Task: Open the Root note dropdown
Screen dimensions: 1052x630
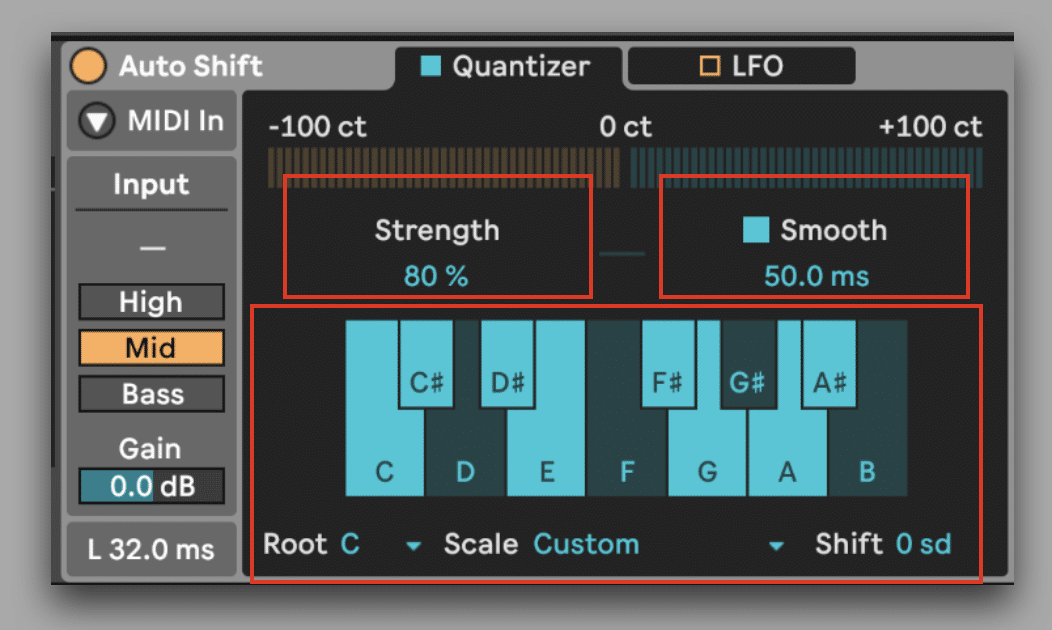Action: [x=412, y=546]
